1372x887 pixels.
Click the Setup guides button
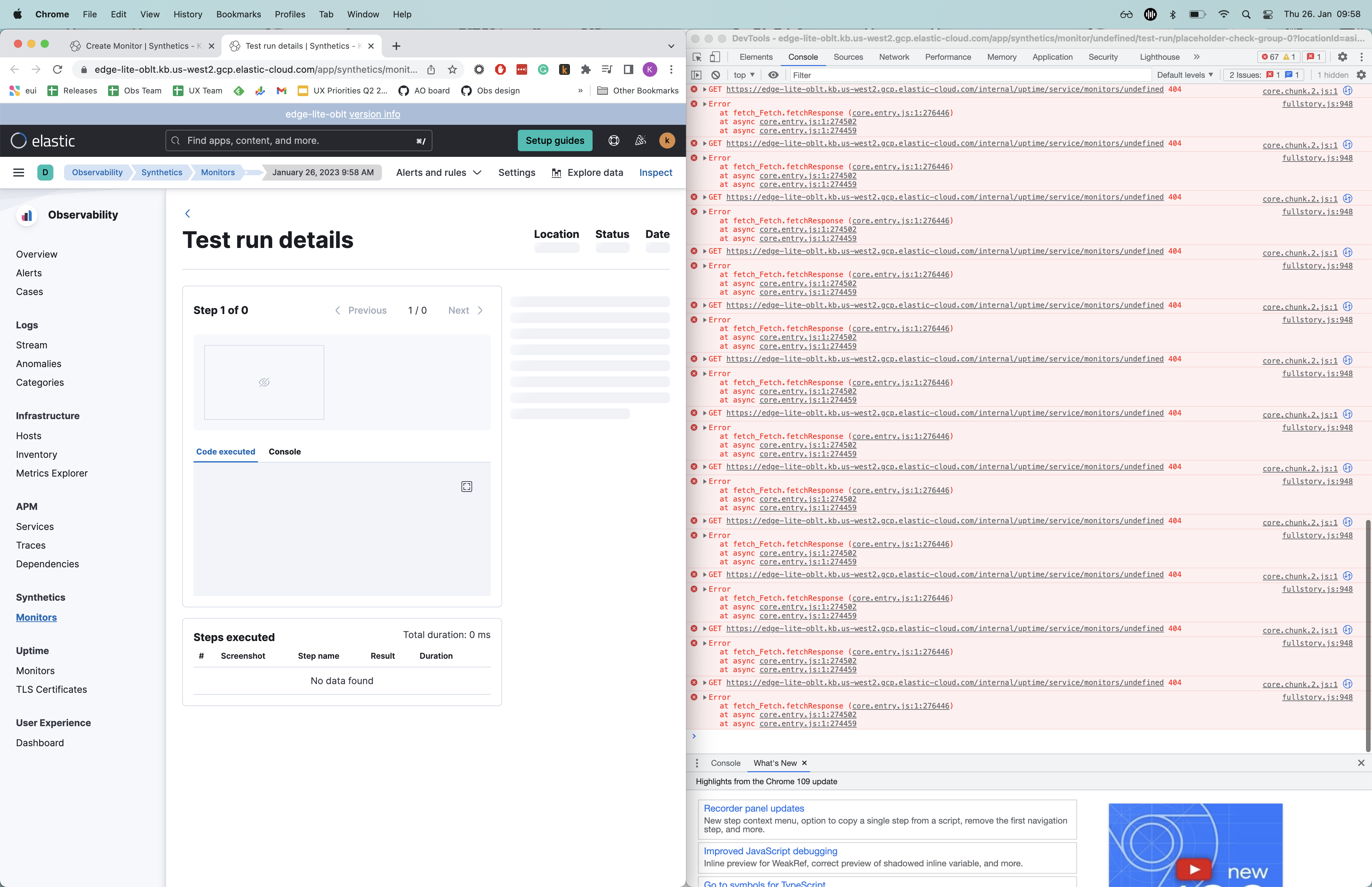[555, 140]
